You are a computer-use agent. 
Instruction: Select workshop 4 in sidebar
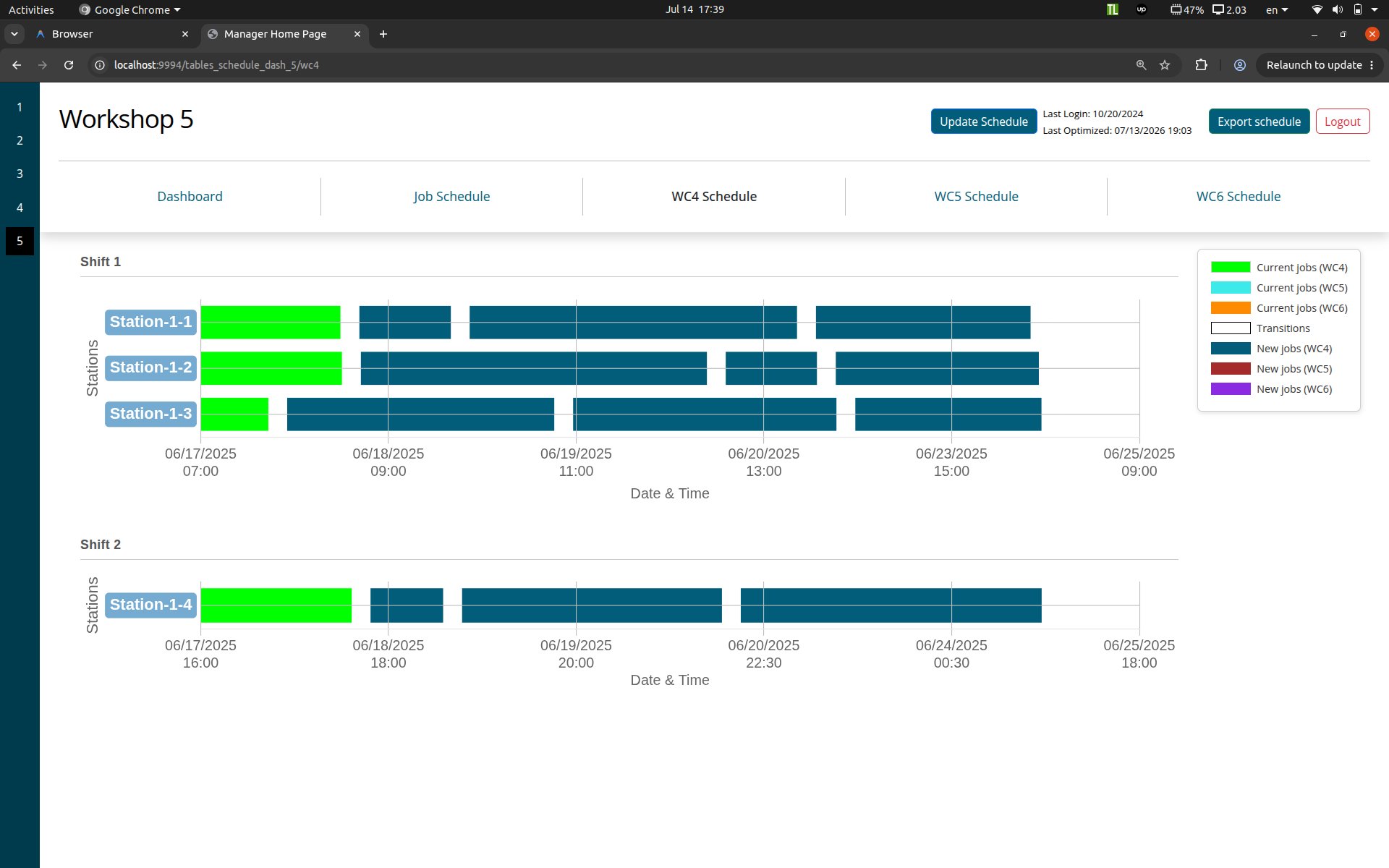tap(20, 208)
